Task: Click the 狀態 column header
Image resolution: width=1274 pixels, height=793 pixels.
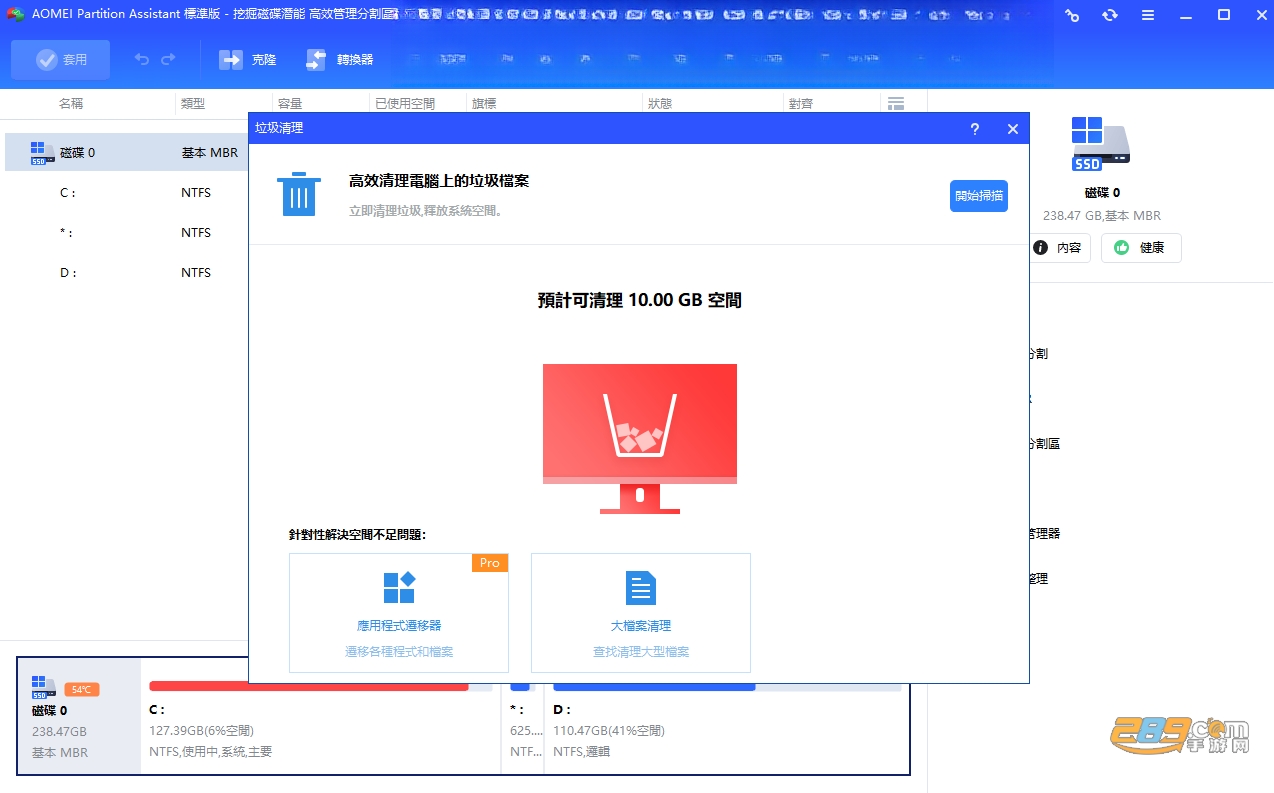Action: (660, 103)
